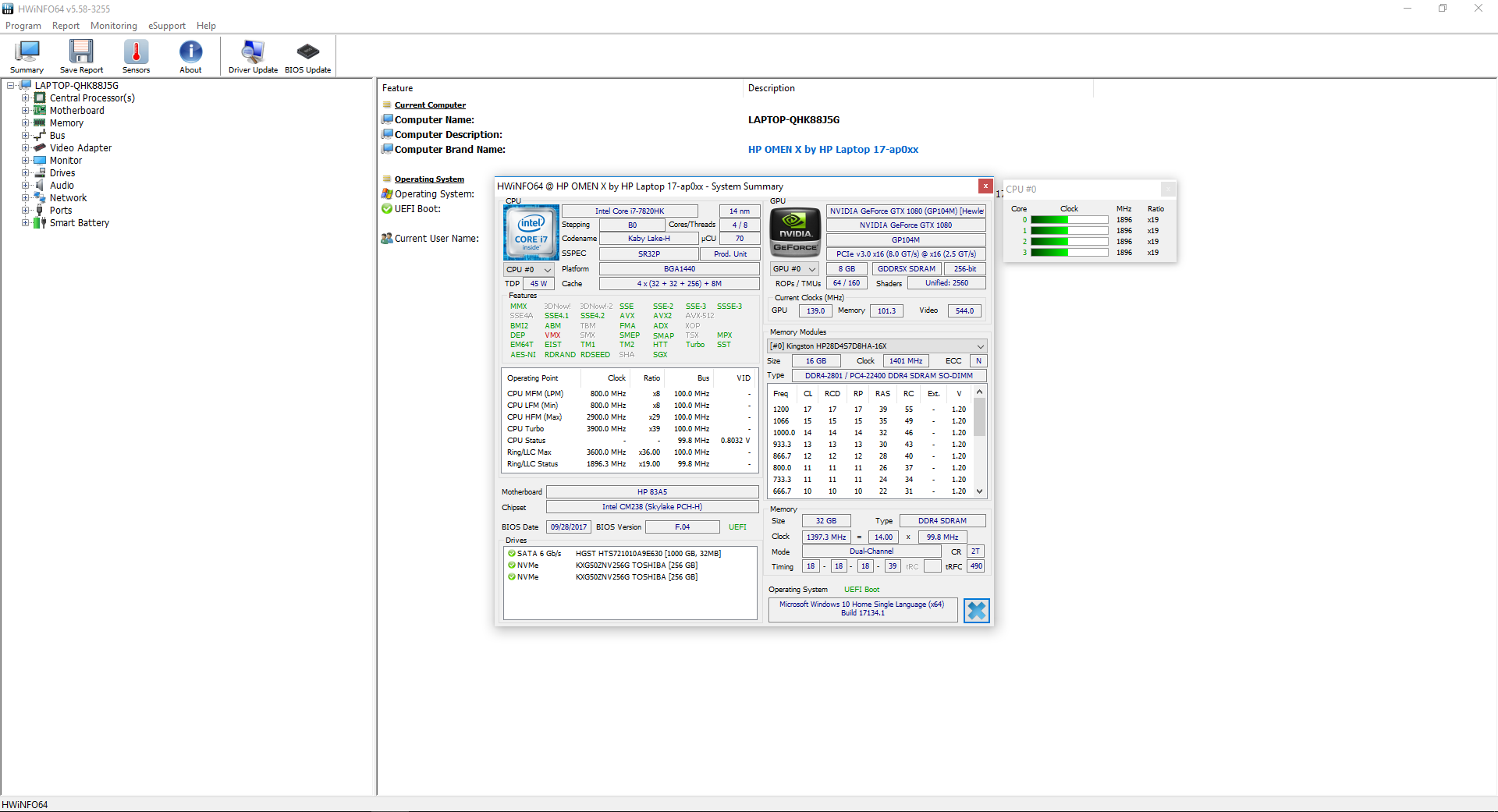Close the CPU #0 clock panel
This screenshot has width=1498, height=812.
(x=1168, y=190)
